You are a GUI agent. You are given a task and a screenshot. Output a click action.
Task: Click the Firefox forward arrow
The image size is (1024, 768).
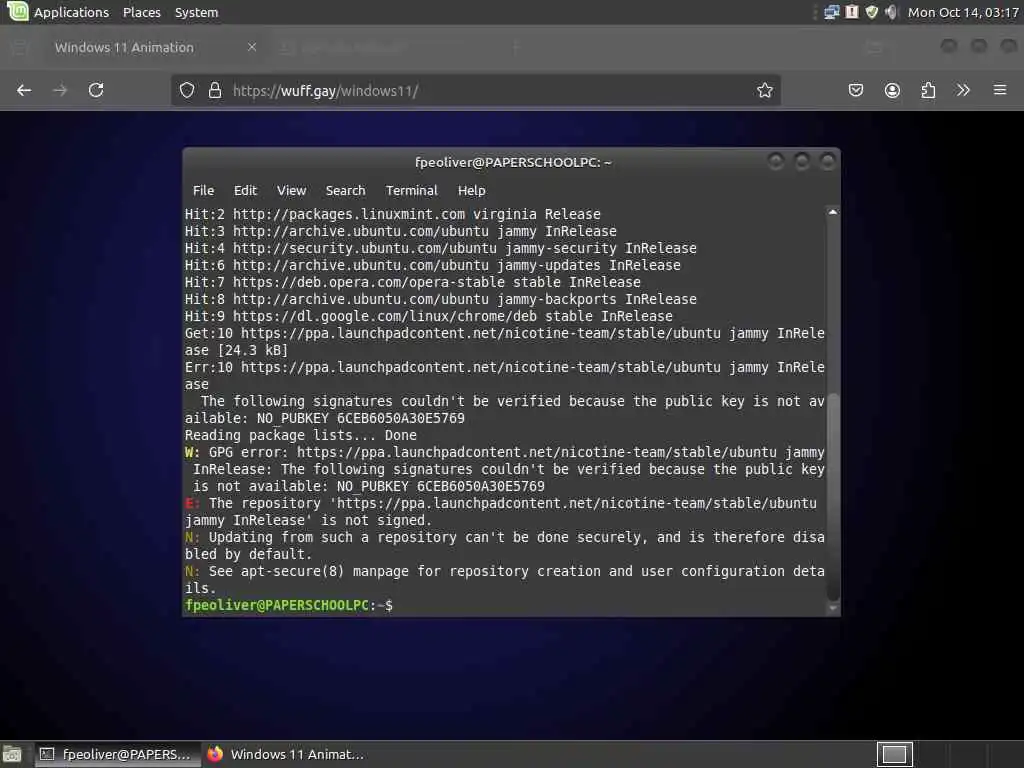pyautogui.click(x=60, y=90)
